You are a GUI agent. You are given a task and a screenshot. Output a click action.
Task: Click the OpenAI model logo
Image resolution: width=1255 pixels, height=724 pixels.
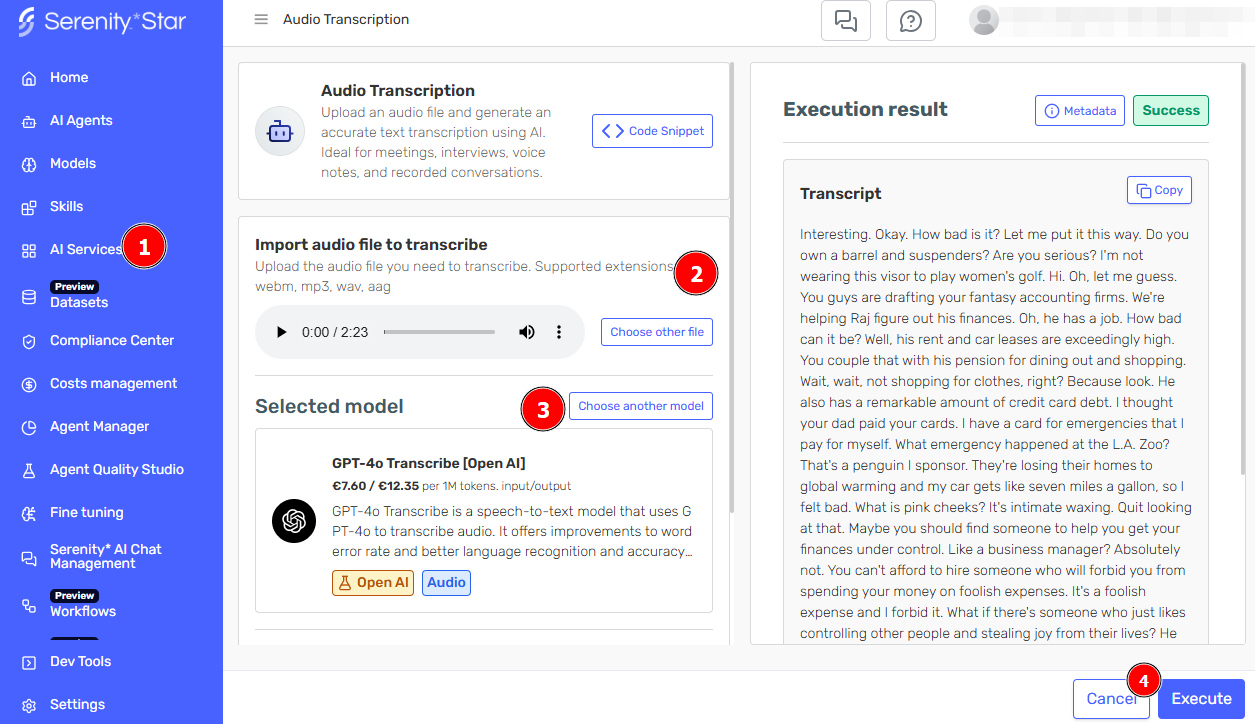pos(294,521)
